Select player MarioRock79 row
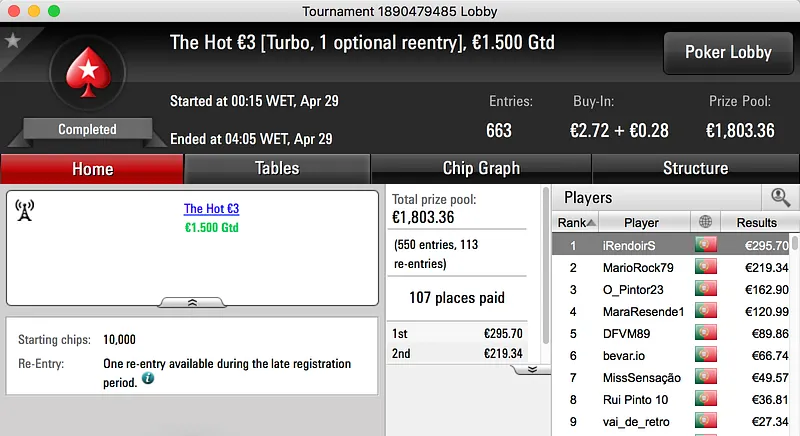The image size is (800, 436). pyautogui.click(x=641, y=267)
